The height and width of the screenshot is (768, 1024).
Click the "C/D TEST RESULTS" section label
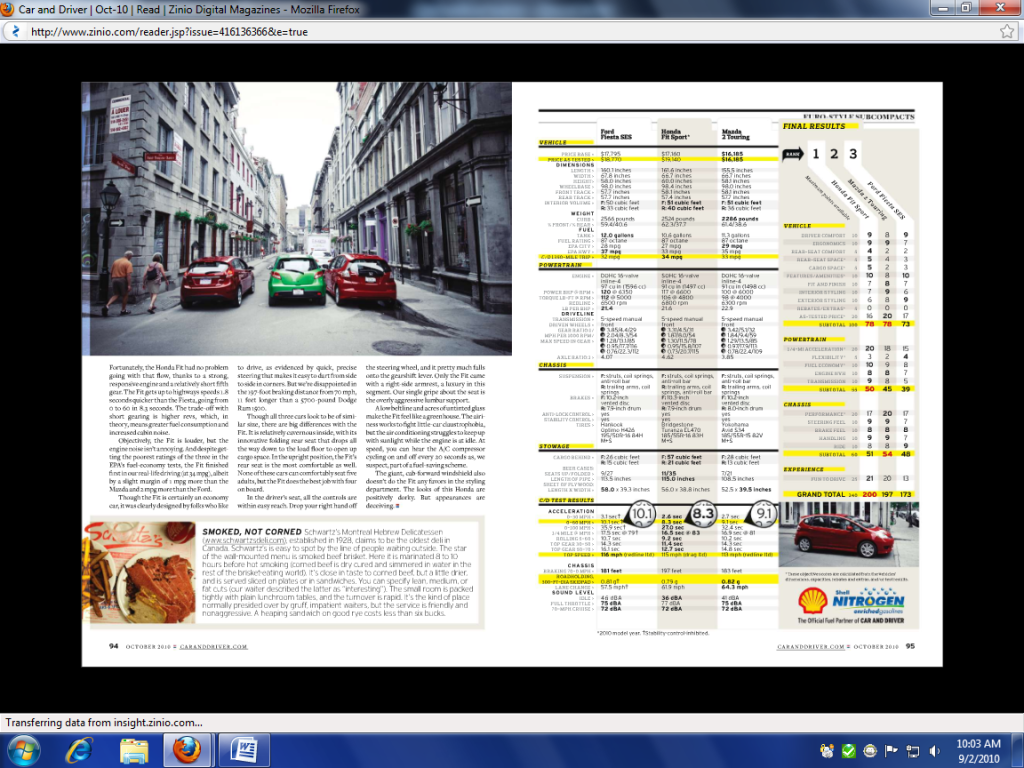click(566, 500)
